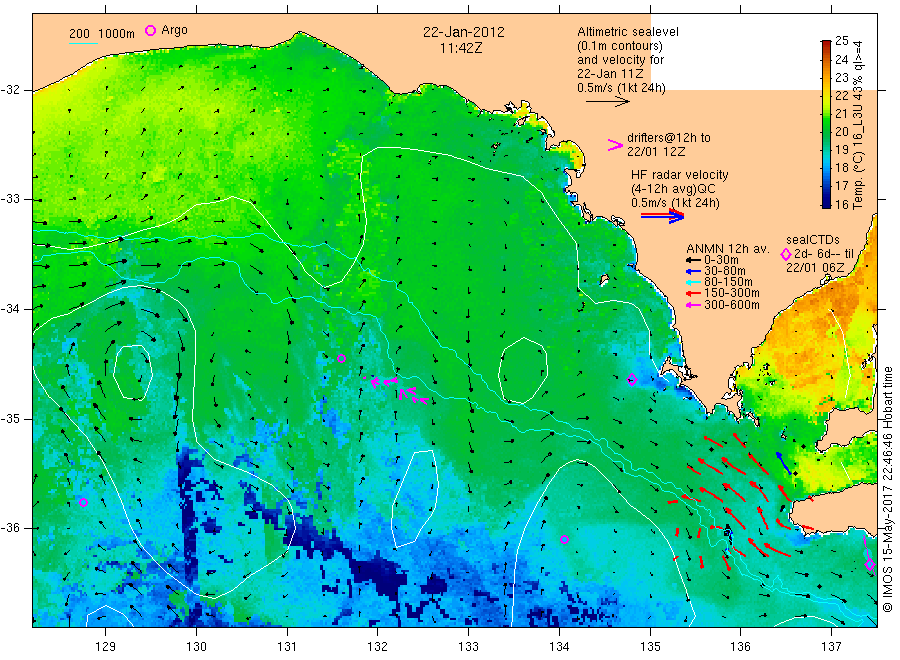900x660 pixels.
Task: Click the latitude label -34
Action: (10, 309)
